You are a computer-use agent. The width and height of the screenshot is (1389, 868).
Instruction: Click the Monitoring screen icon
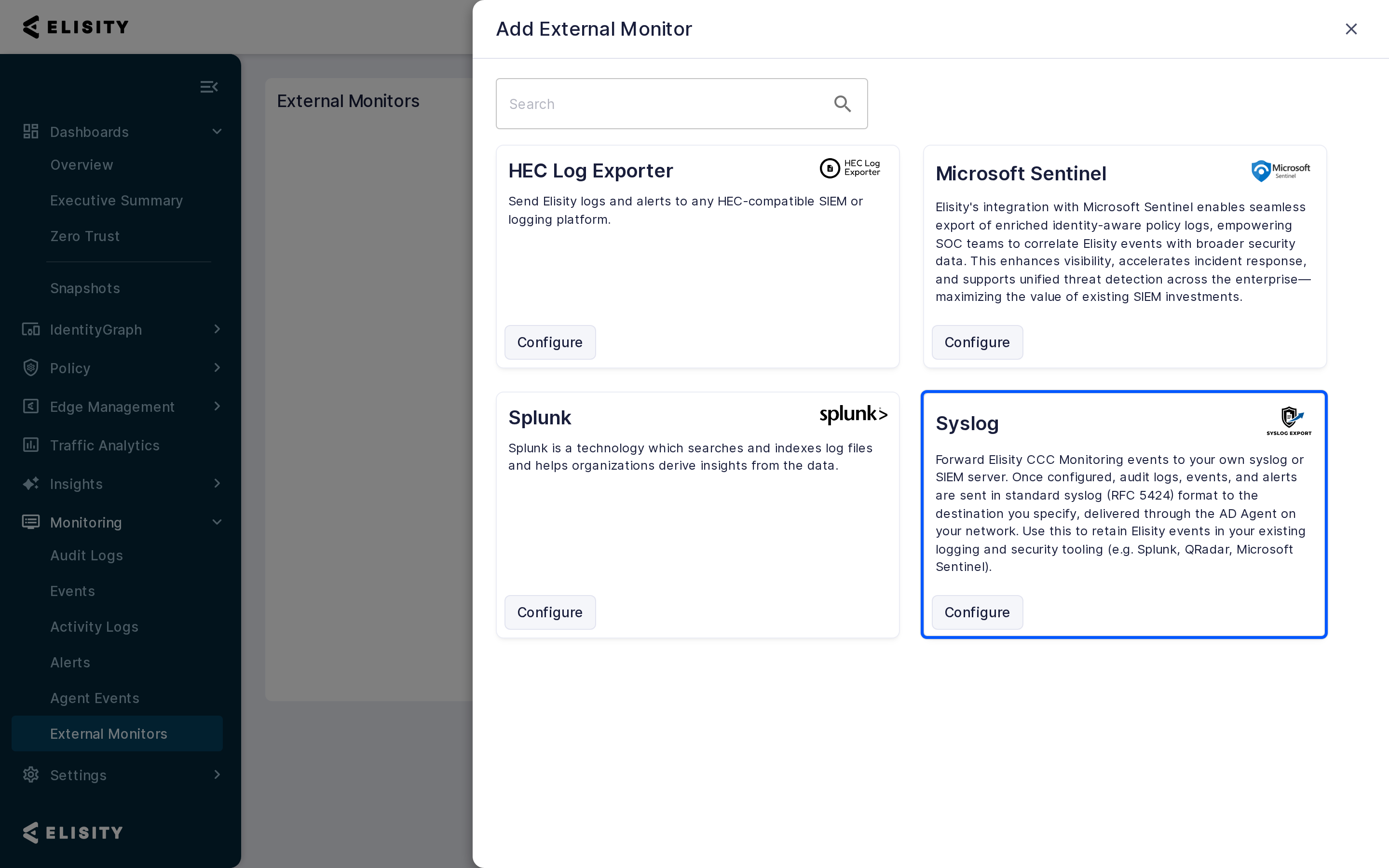tap(30, 522)
